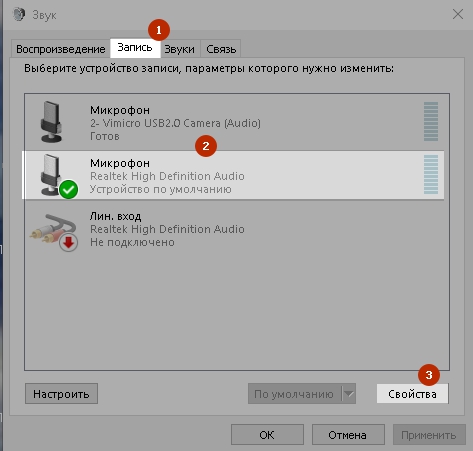Image resolution: width=473 pixels, height=451 pixels.
Task: Click the Применить button
Action: [429, 435]
